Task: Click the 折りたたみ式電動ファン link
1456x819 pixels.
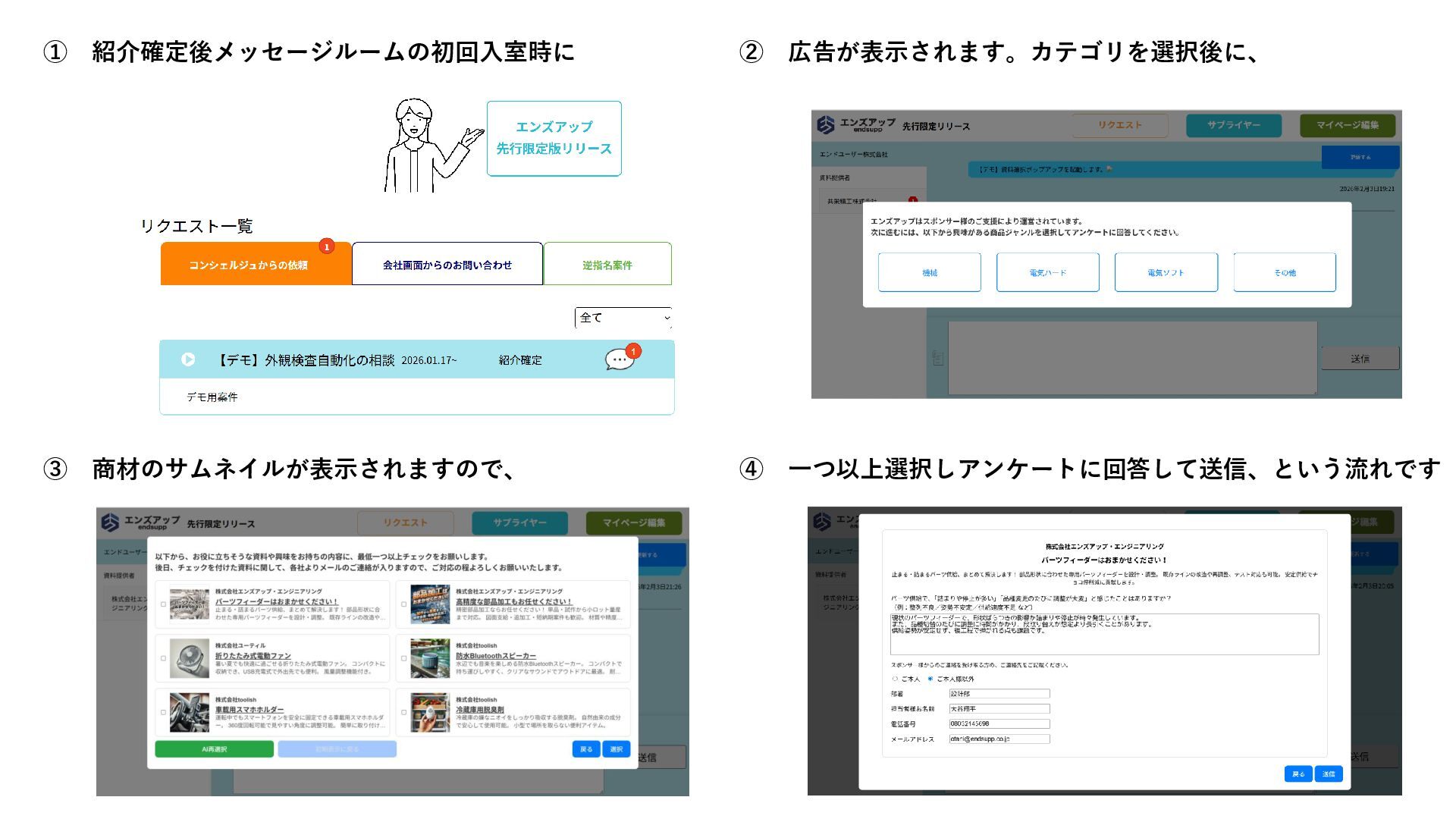Action: [253, 656]
